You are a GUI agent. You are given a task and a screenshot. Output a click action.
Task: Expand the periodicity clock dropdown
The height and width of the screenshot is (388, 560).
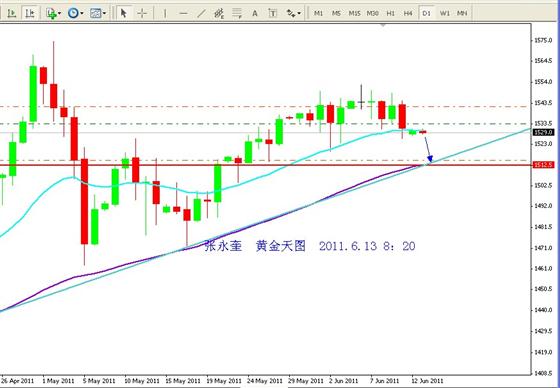[x=75, y=14]
